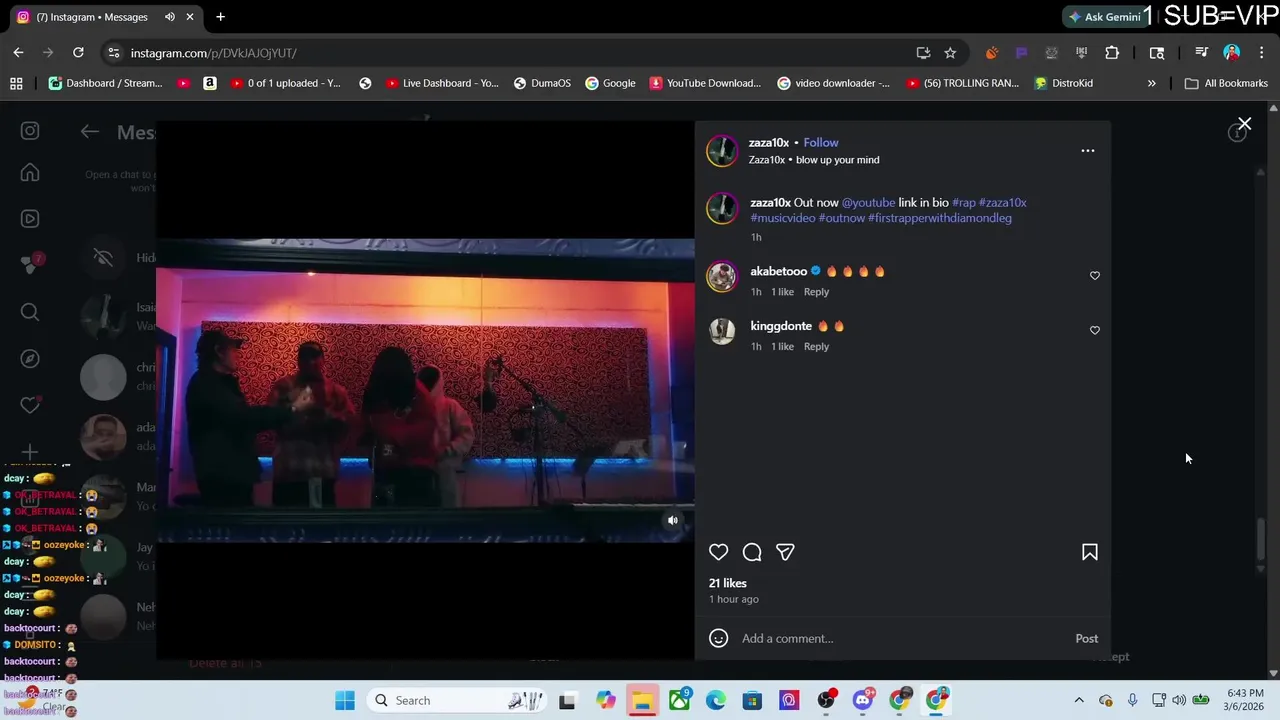
Task: Open the post's three-dot more options
Action: tap(1088, 151)
